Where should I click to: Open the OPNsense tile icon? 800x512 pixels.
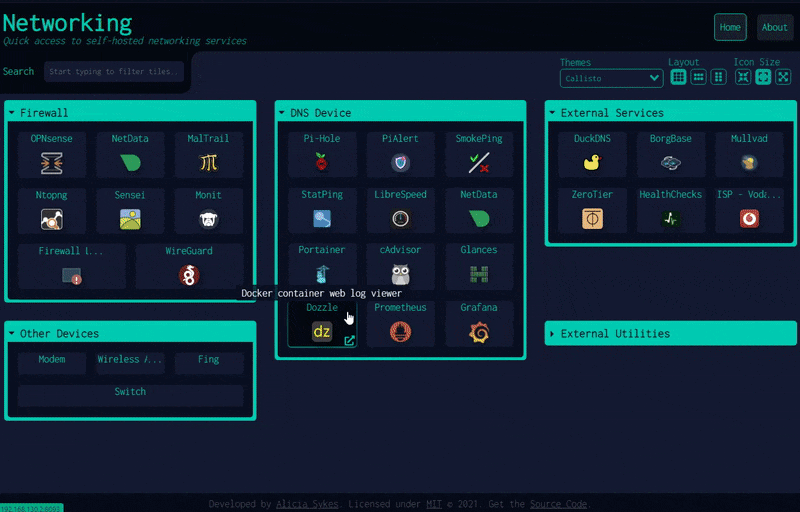click(x=52, y=163)
